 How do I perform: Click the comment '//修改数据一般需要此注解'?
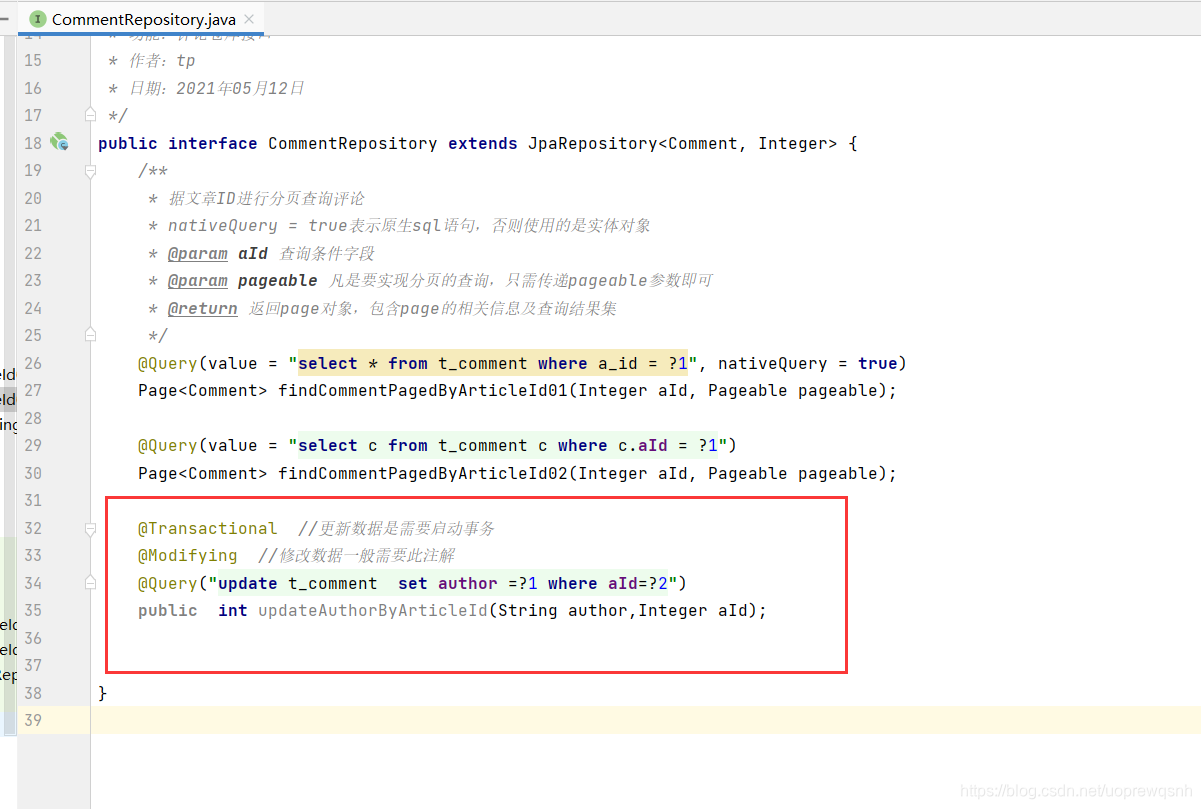tap(356, 555)
